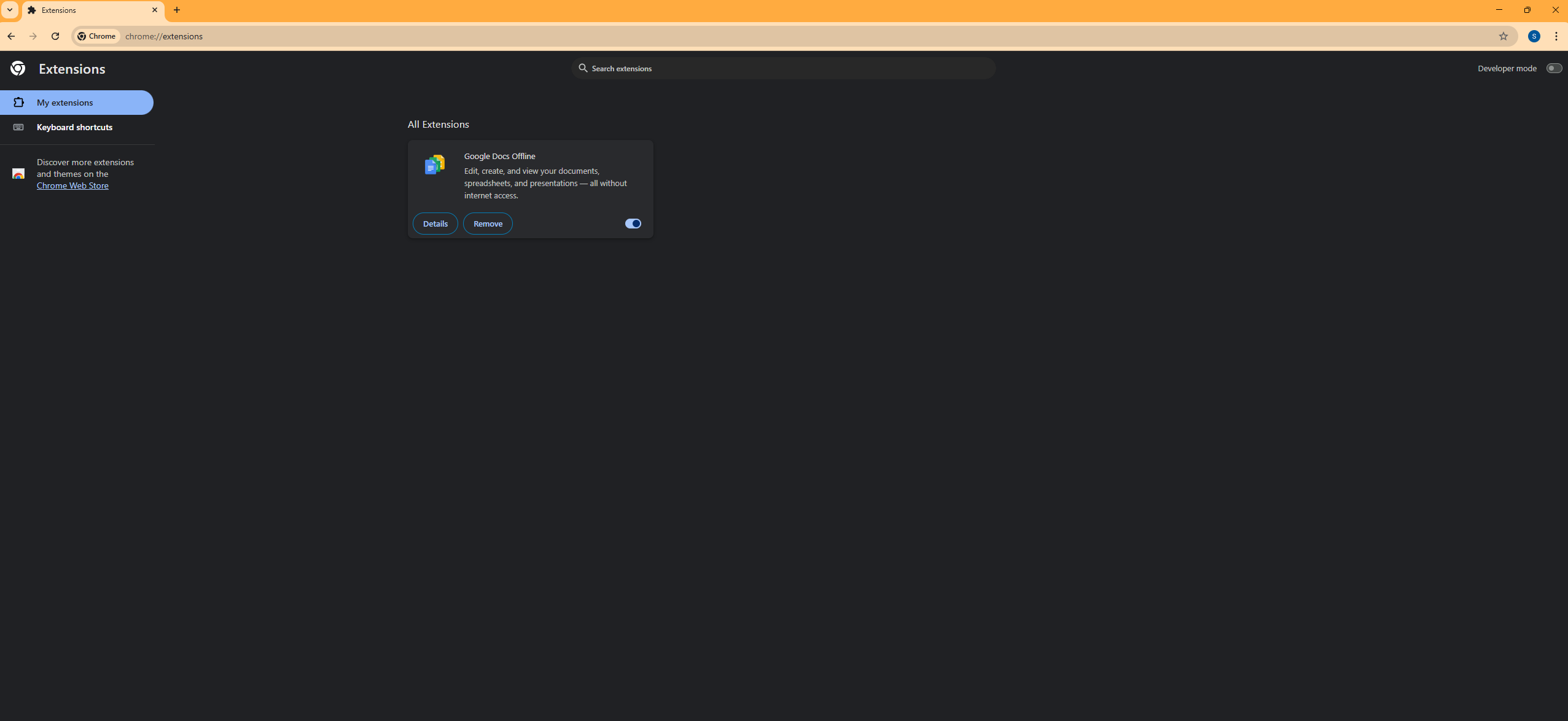Image resolution: width=1568 pixels, height=721 pixels.
Task: Expand the tab search dropdown arrow
Action: 10,10
